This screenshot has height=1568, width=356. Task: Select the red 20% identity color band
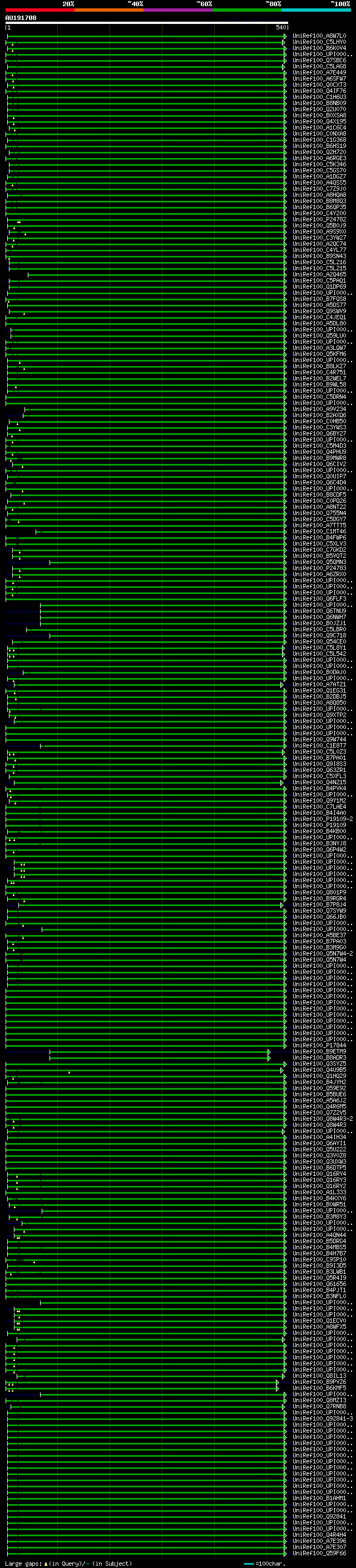(40, 10)
